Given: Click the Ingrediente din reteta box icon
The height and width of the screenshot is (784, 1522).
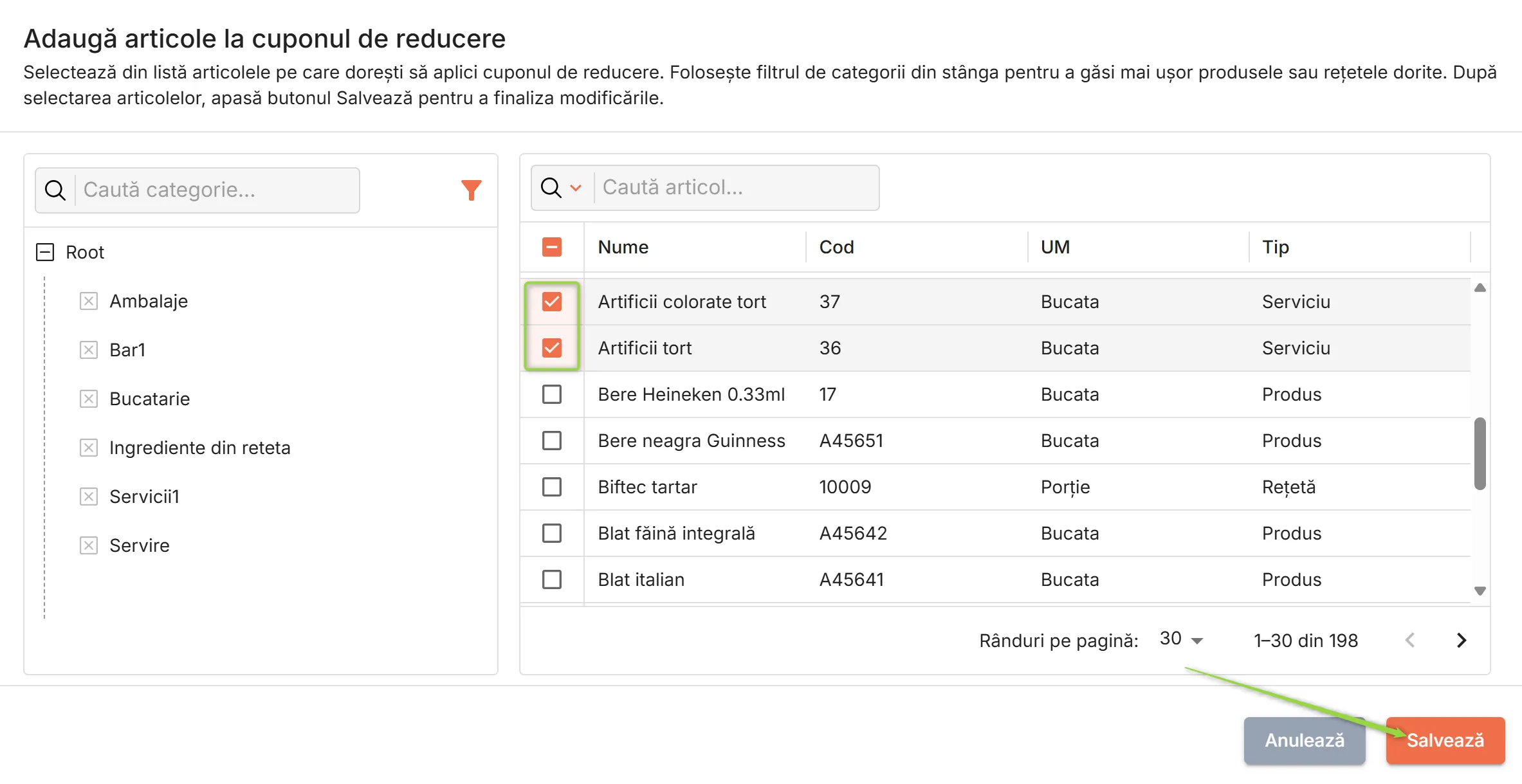Looking at the screenshot, I should point(89,448).
